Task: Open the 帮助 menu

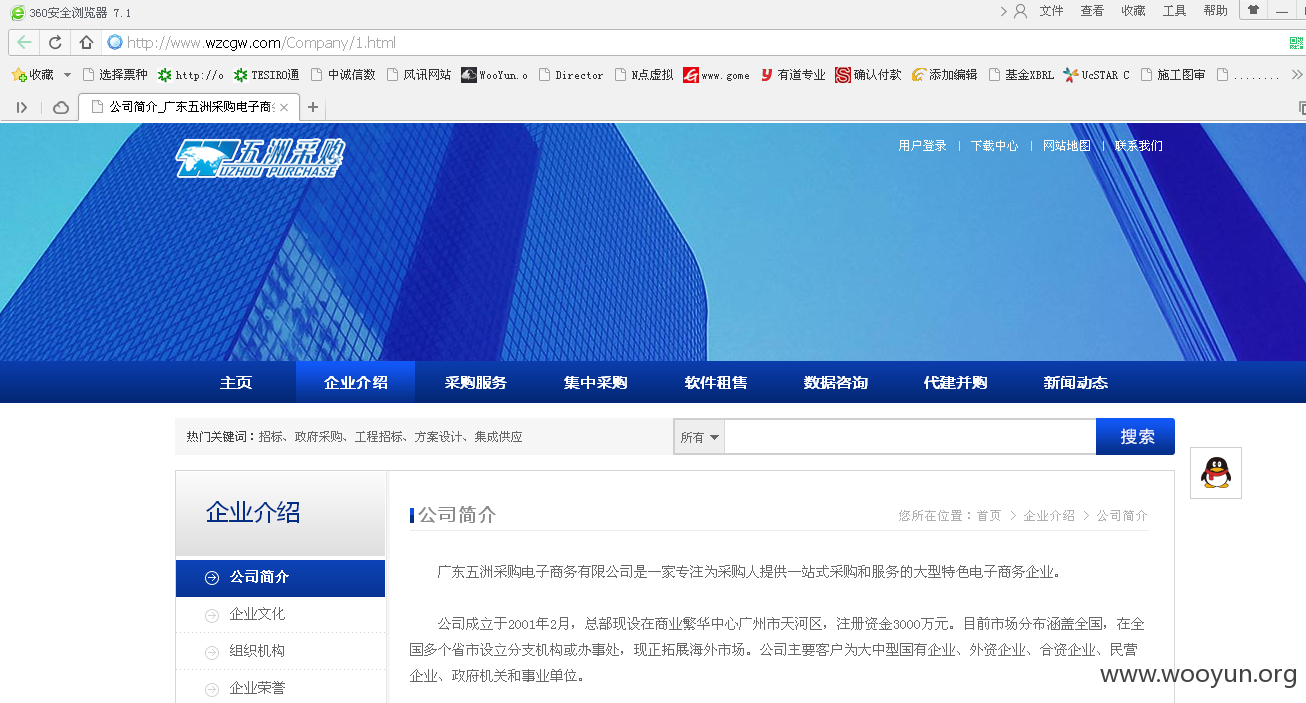Action: point(1215,11)
